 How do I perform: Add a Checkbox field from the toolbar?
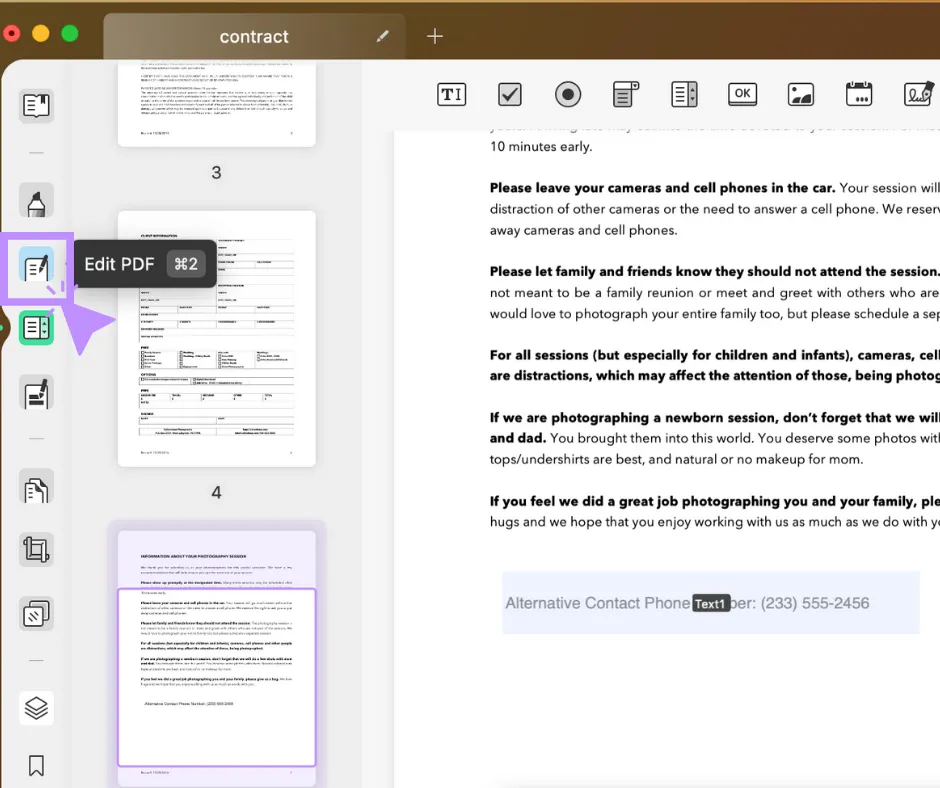pyautogui.click(x=509, y=94)
